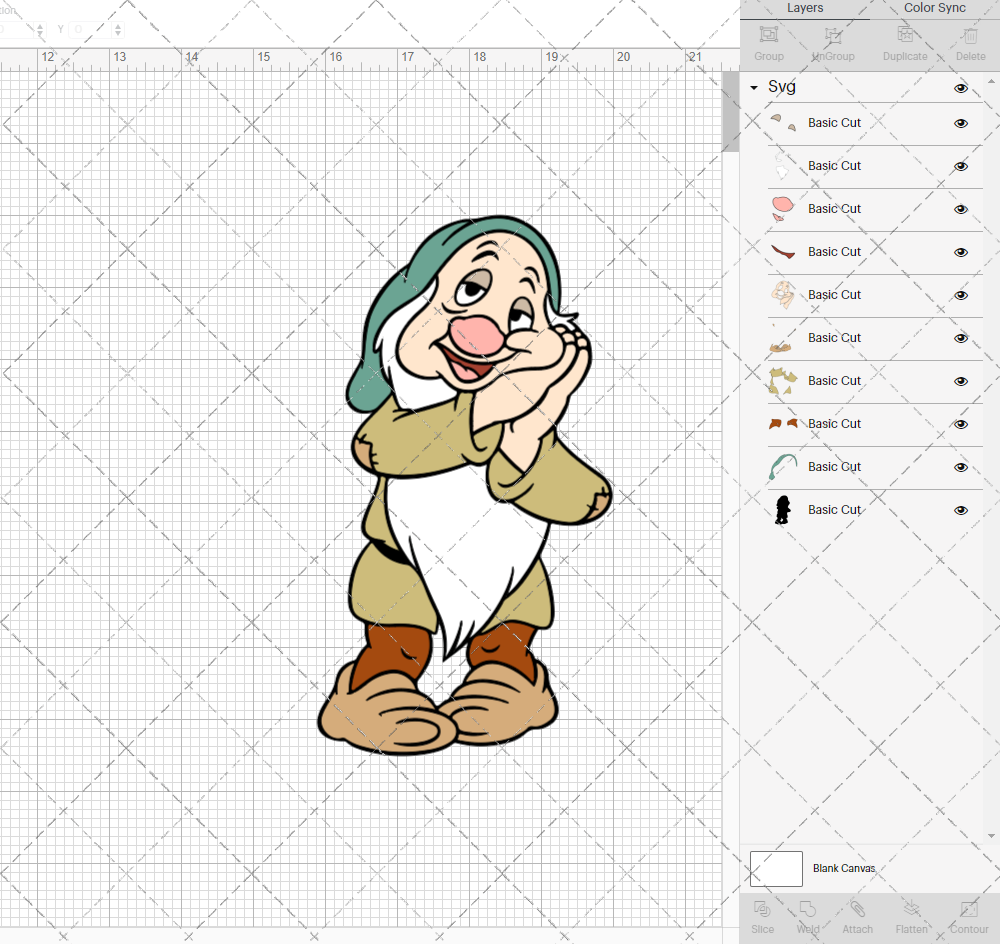Viewport: 1000px width, 944px height.
Task: Click the layers panel scroll-up arrow
Action: [991, 82]
